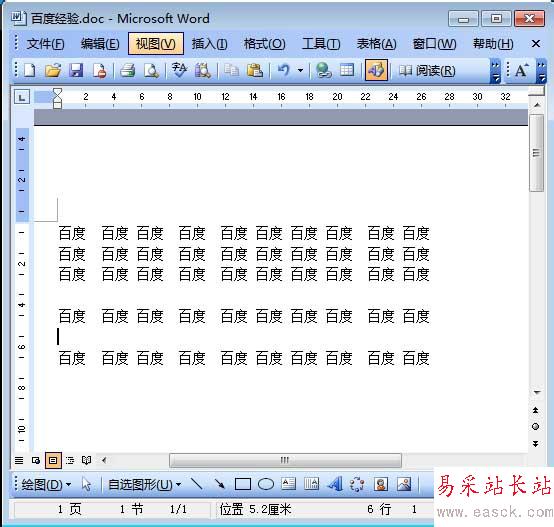This screenshot has width=554, height=527.
Task: Click the 6 行 status entry
Action: point(379,509)
